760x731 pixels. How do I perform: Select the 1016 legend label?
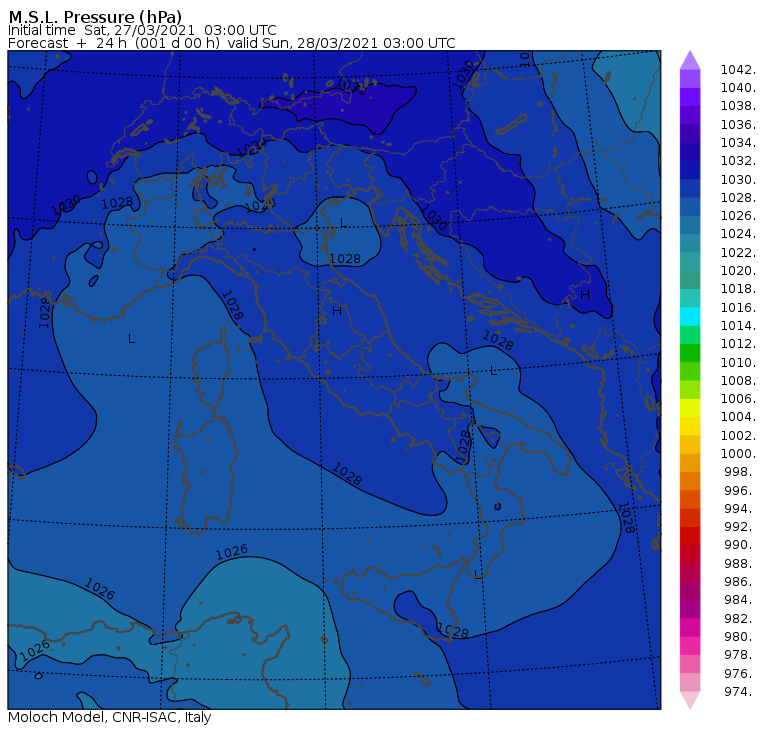pyautogui.click(x=738, y=307)
